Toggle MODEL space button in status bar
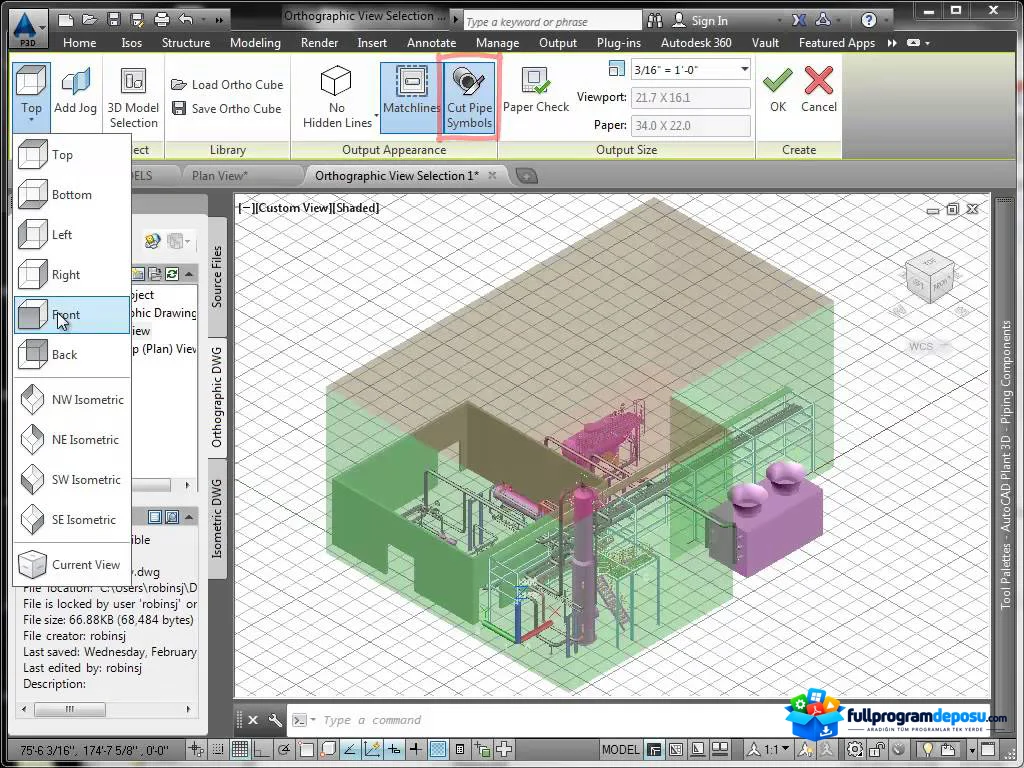 click(620, 749)
